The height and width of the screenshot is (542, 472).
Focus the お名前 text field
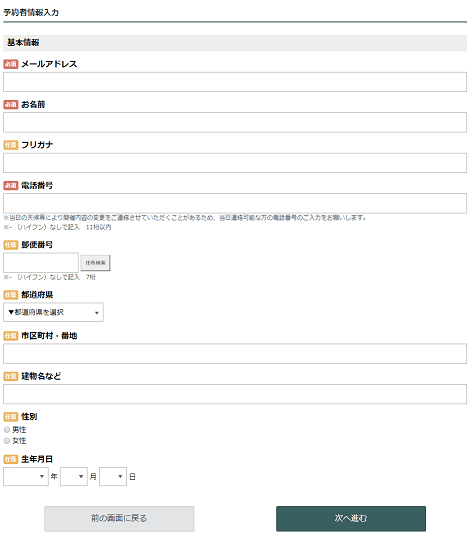235,122
